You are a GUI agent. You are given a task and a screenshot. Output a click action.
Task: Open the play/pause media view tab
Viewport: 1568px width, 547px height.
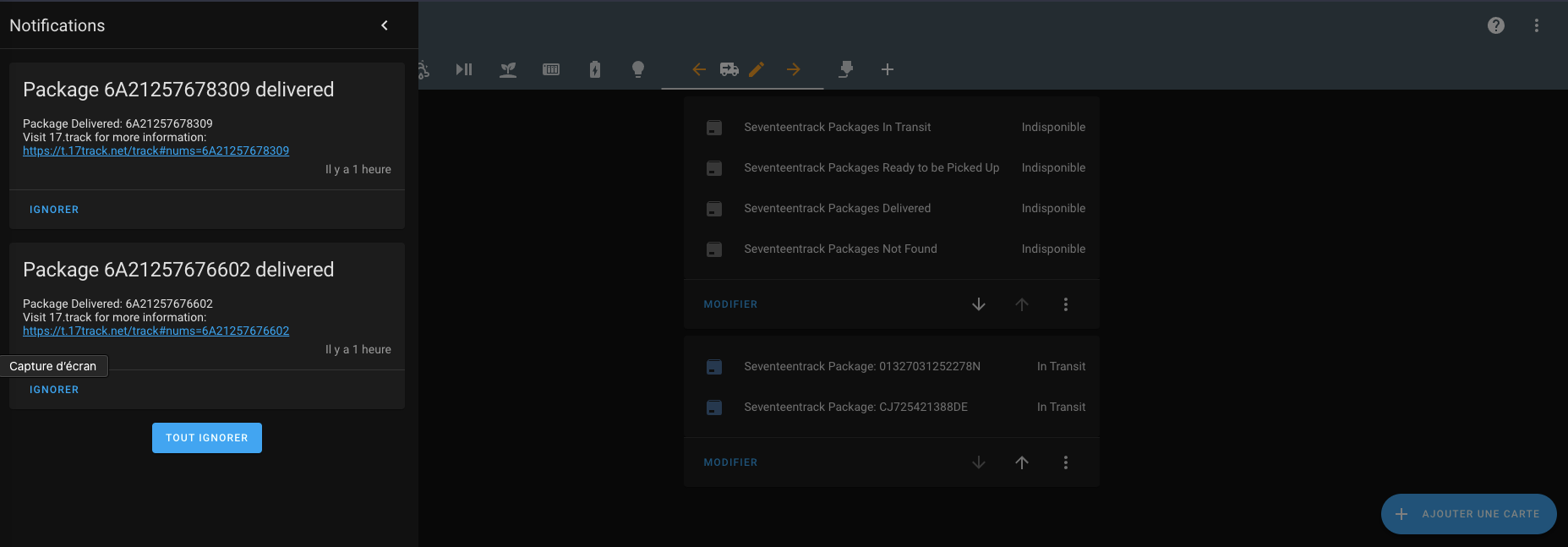(x=464, y=69)
